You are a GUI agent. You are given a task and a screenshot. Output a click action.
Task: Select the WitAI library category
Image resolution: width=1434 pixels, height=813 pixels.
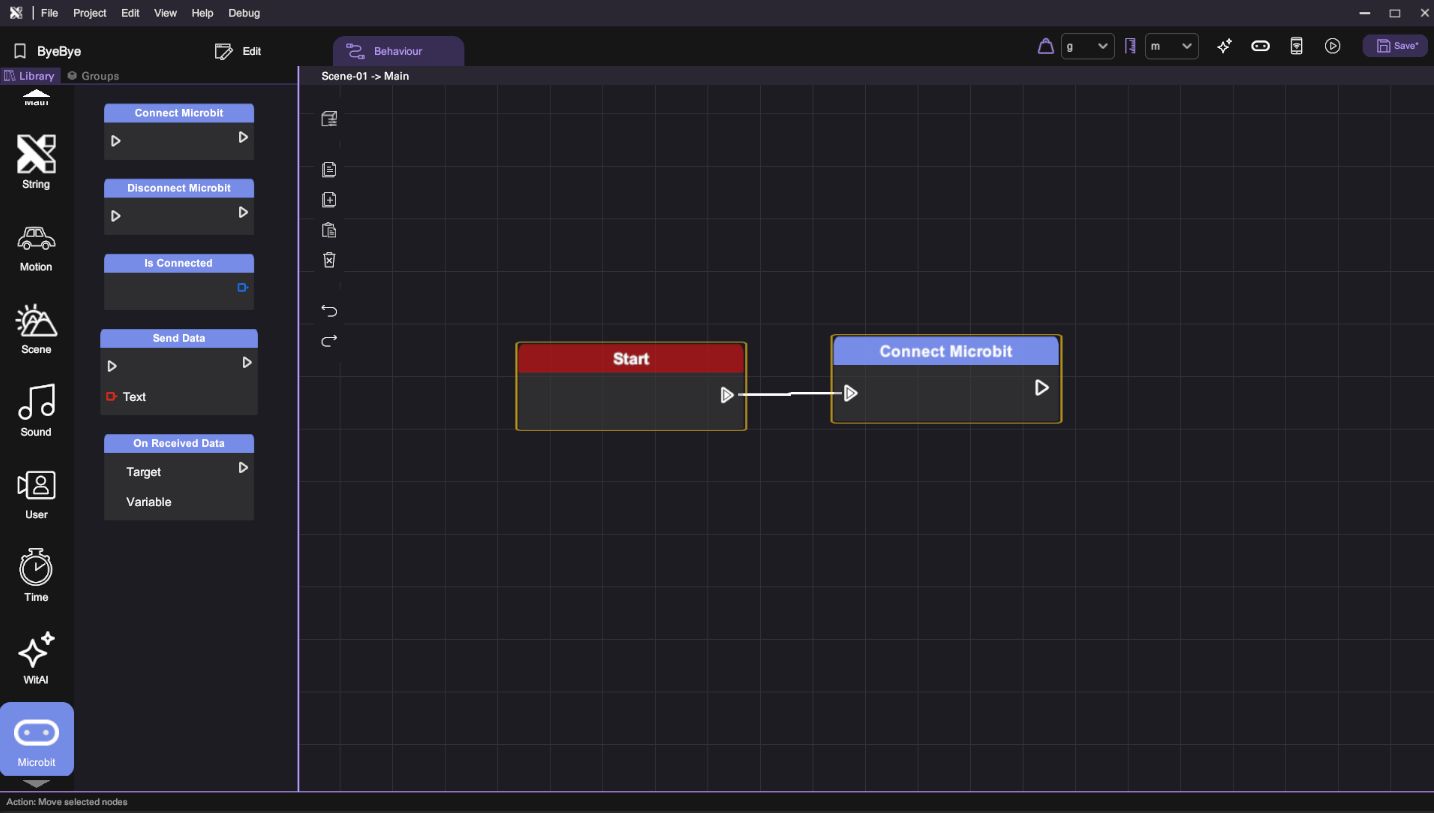36,658
